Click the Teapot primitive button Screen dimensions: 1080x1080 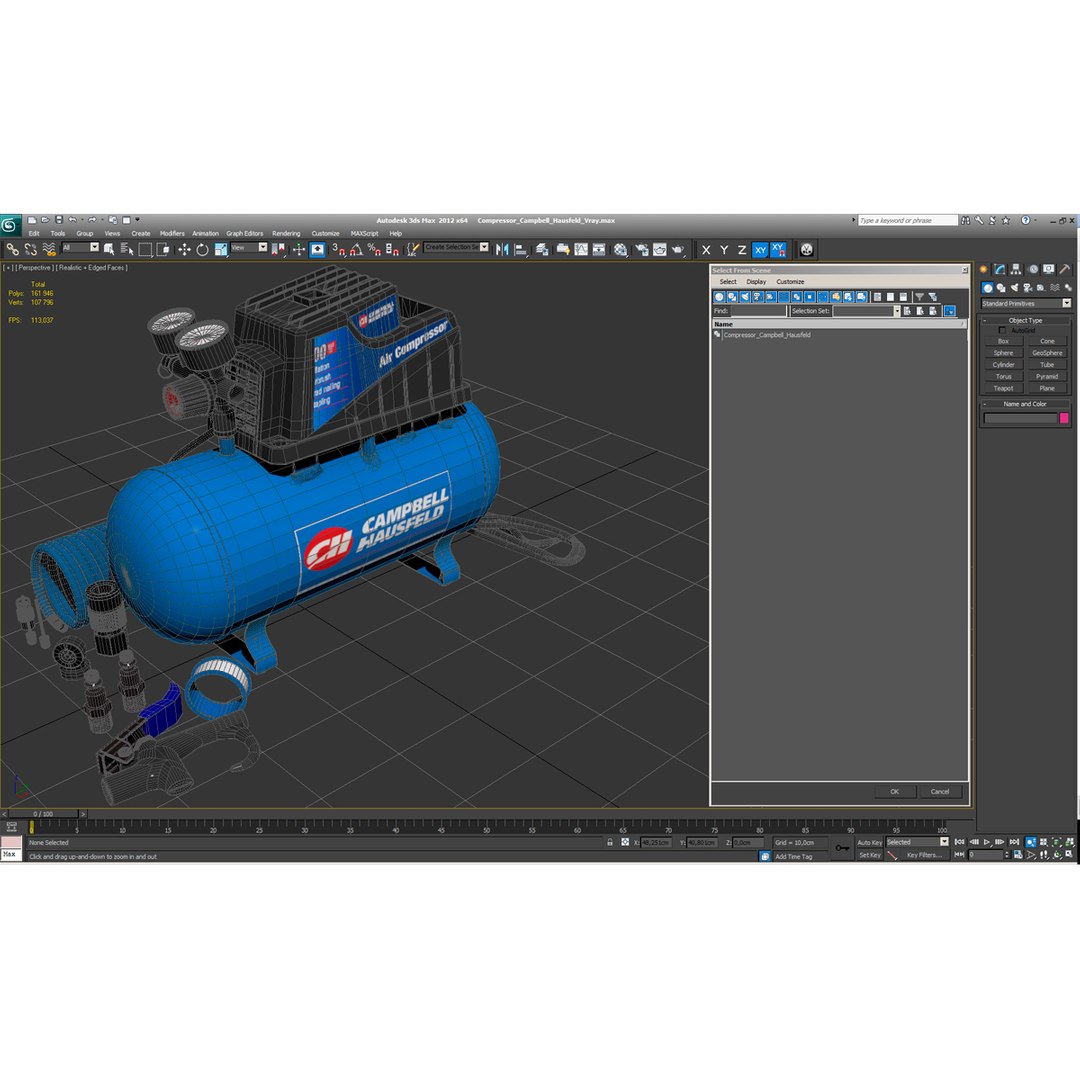point(1004,388)
